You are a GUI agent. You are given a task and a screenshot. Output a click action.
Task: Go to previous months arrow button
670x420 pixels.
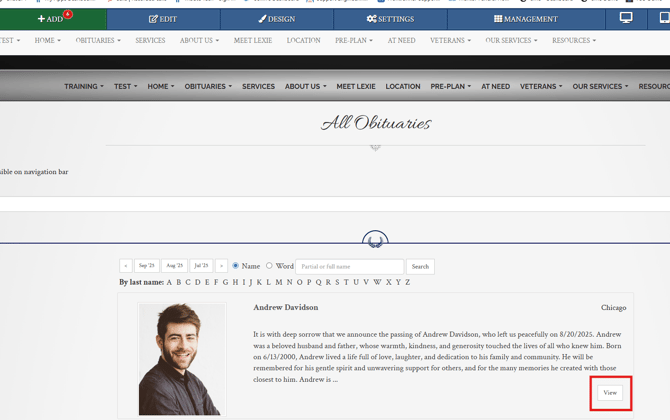click(x=126, y=266)
